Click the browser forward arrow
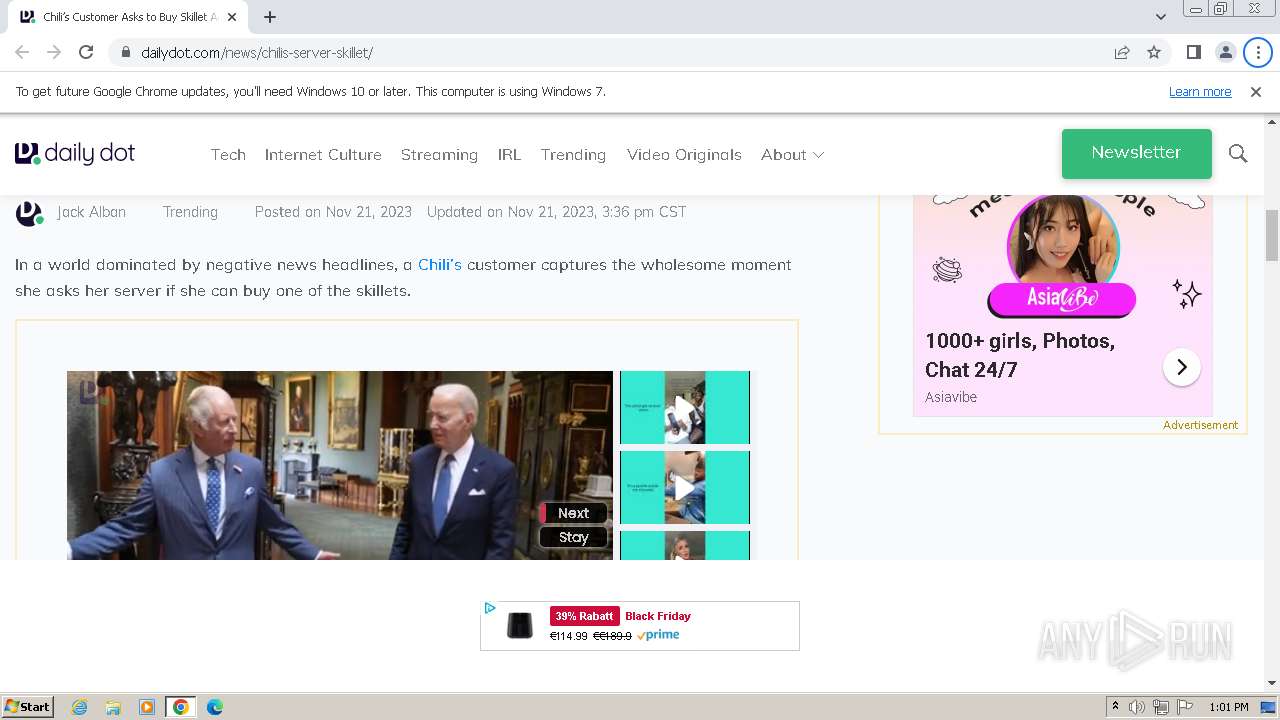The height and width of the screenshot is (720, 1280). click(x=54, y=52)
